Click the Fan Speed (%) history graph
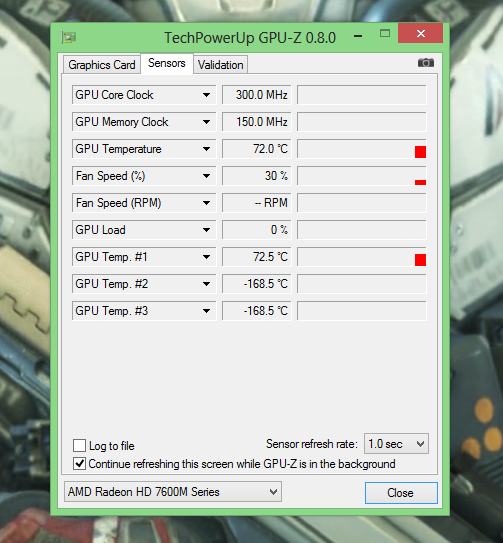The image size is (503, 543). pos(362,176)
